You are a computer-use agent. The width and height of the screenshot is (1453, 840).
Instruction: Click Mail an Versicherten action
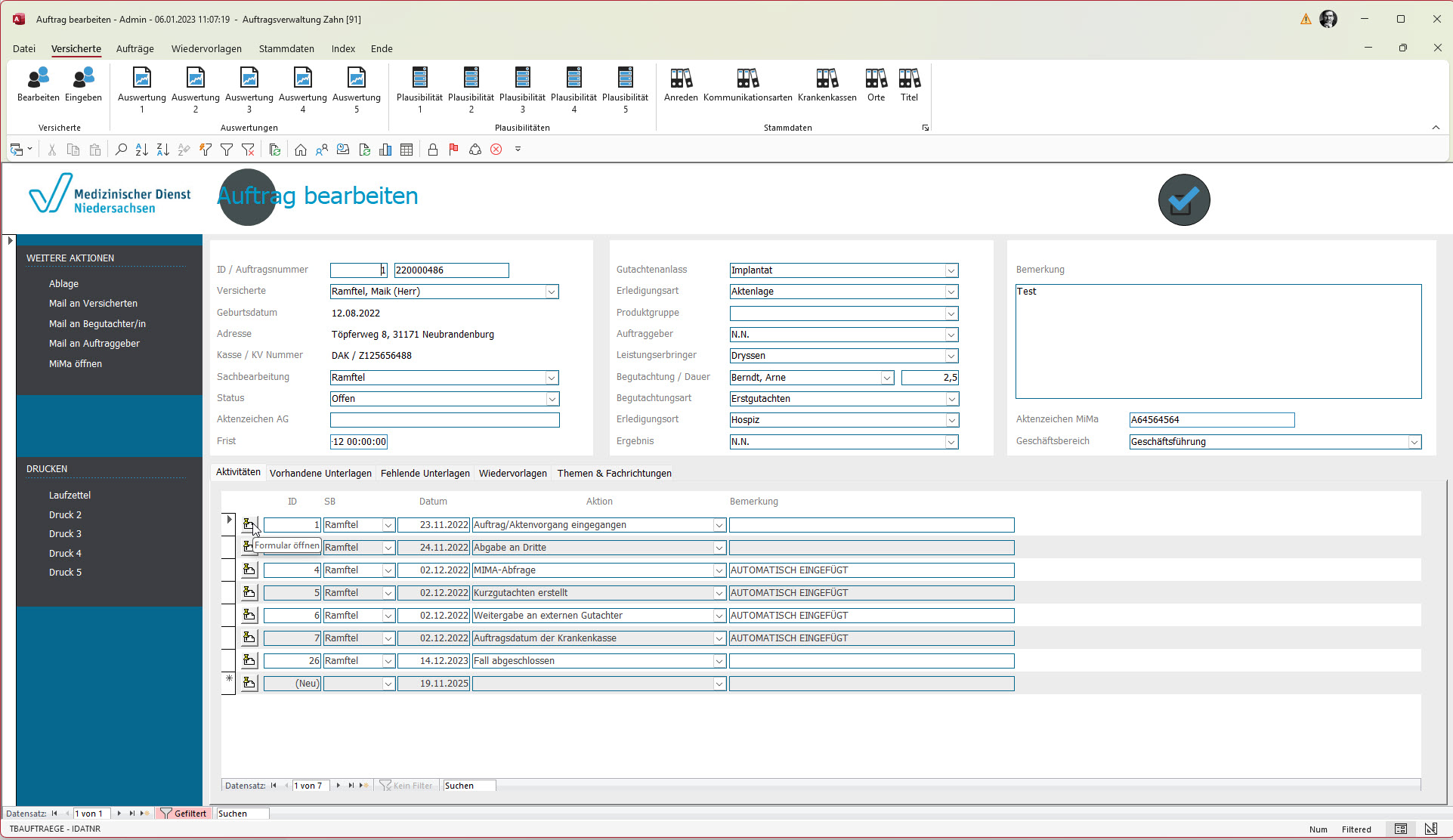click(93, 303)
